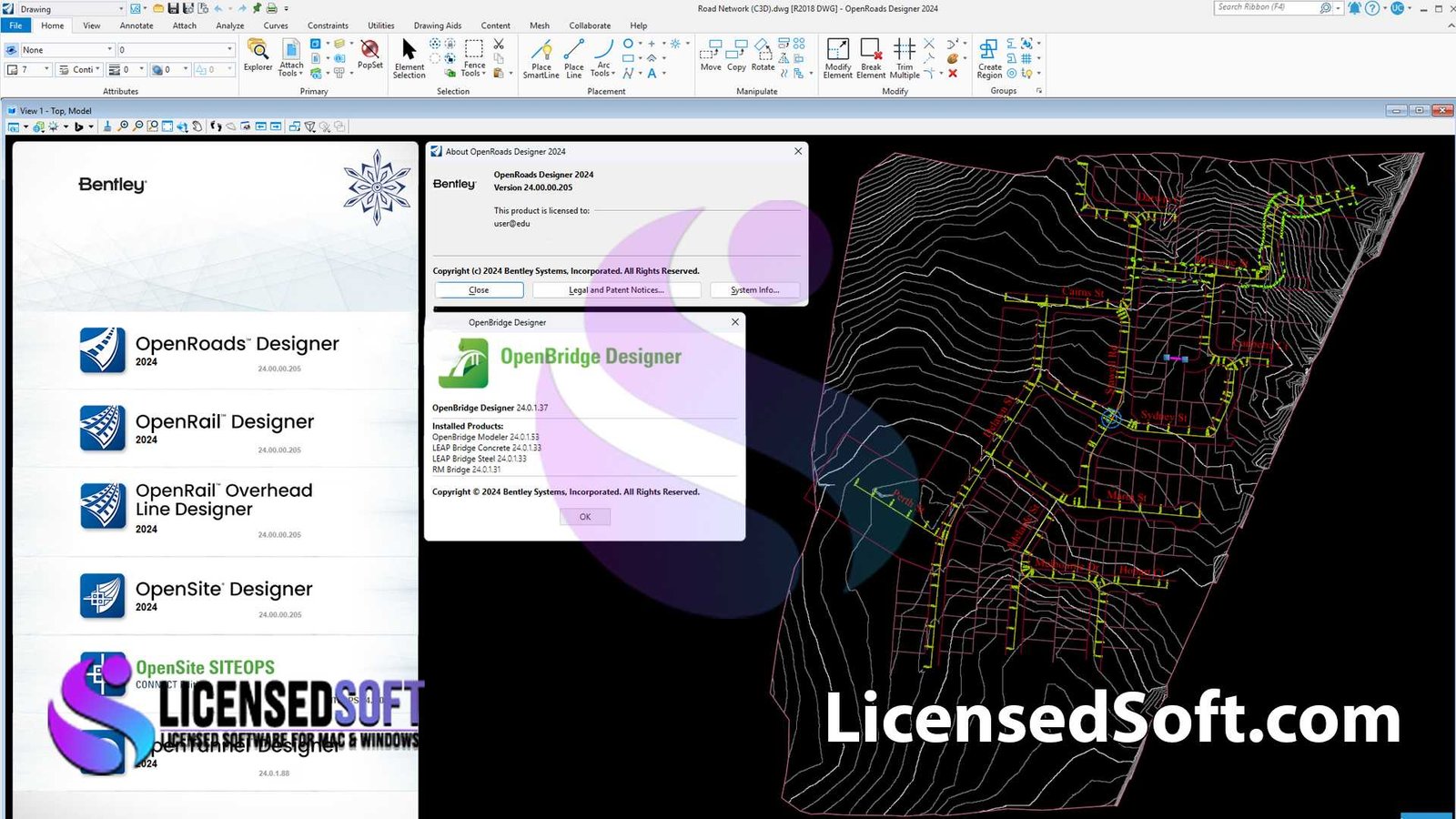Open the Explorer tool in Primary group
The image size is (1456, 819).
point(258,55)
